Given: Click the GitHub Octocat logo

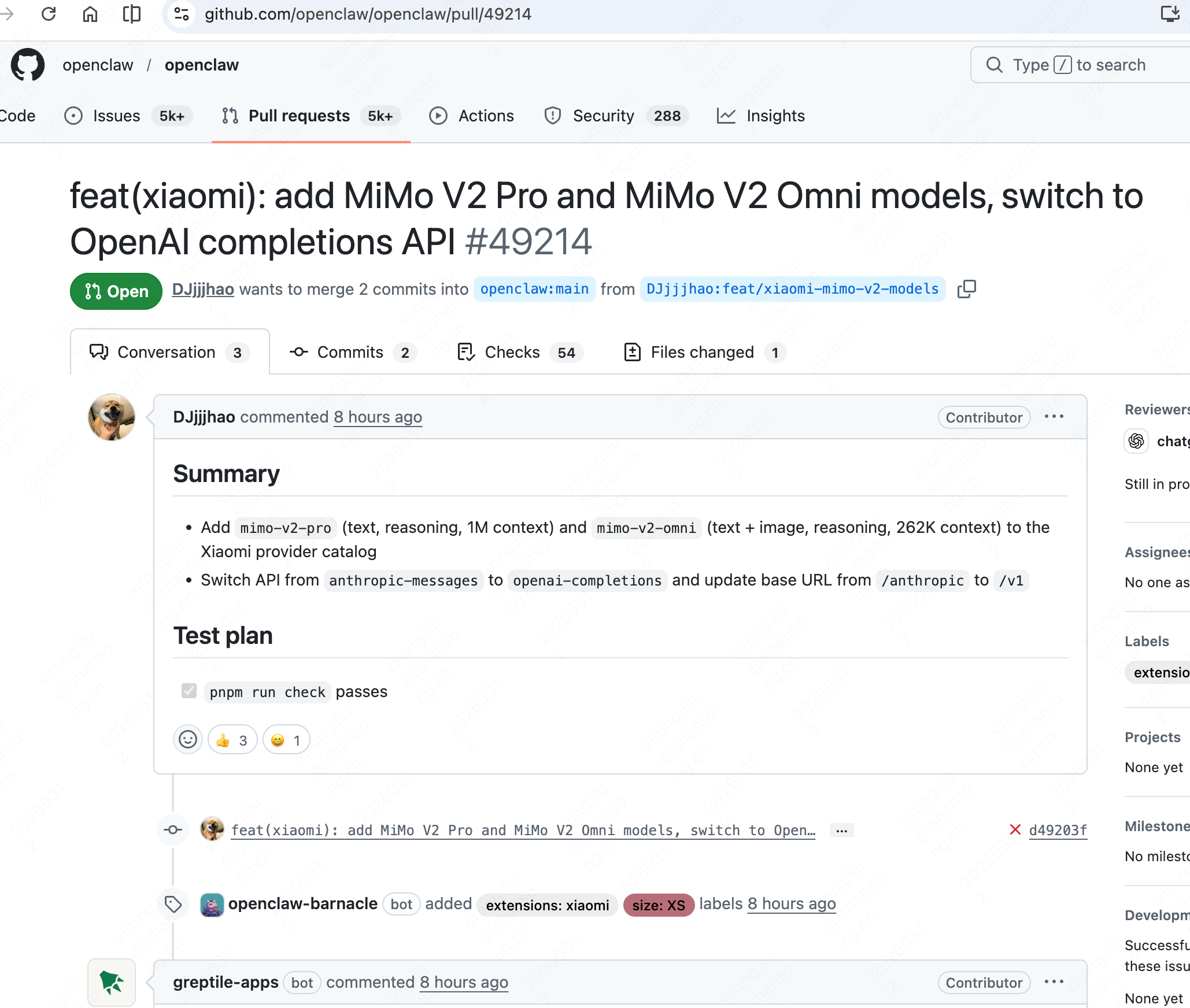Looking at the screenshot, I should pos(28,65).
